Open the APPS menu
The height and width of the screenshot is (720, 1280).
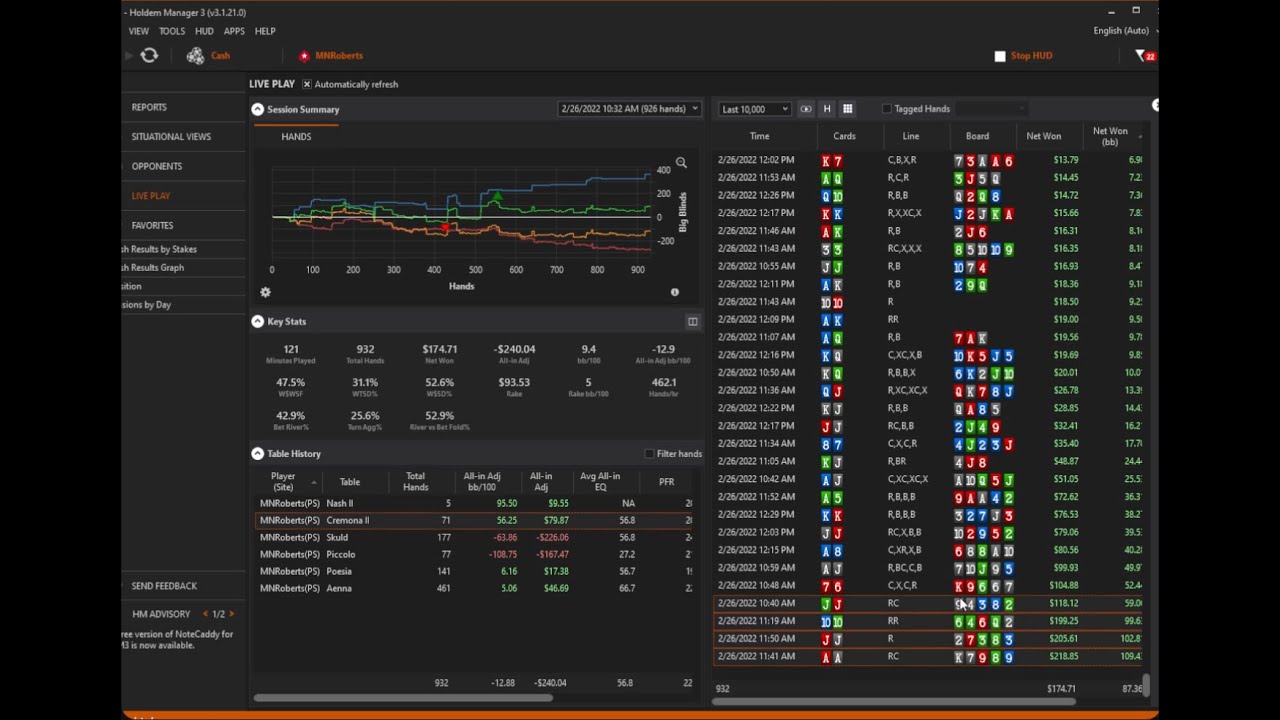(234, 31)
